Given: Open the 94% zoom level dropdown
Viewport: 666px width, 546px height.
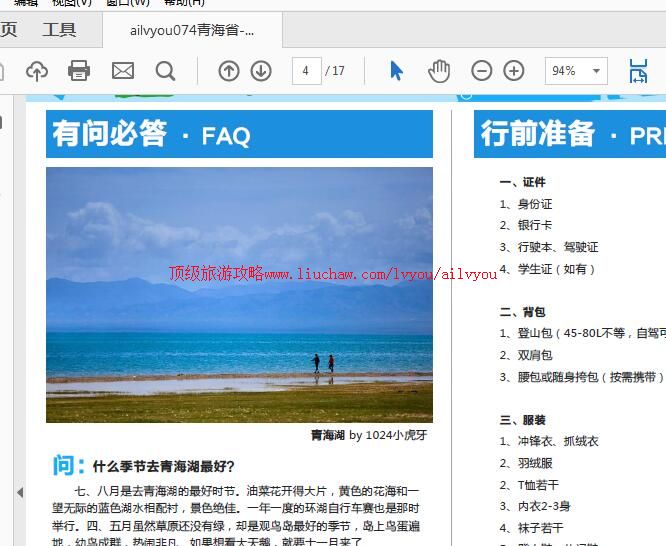Looking at the screenshot, I should pos(576,71).
